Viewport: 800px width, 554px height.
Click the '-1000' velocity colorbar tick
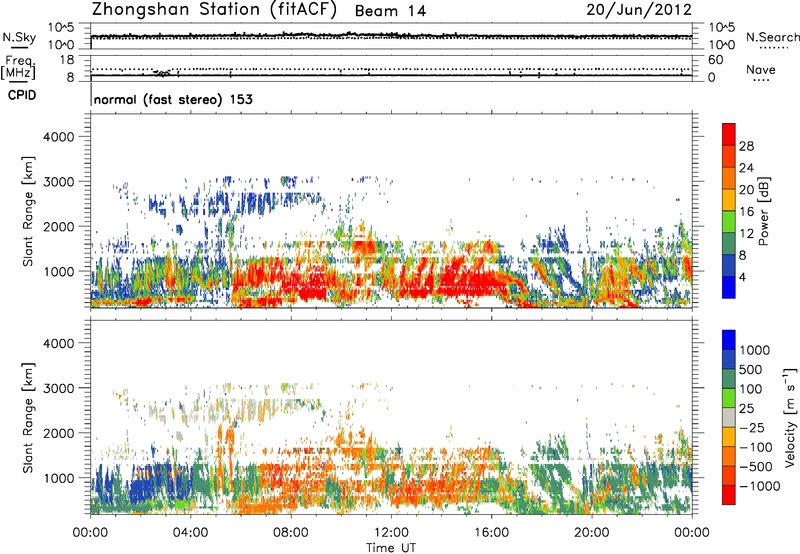[x=759, y=486]
